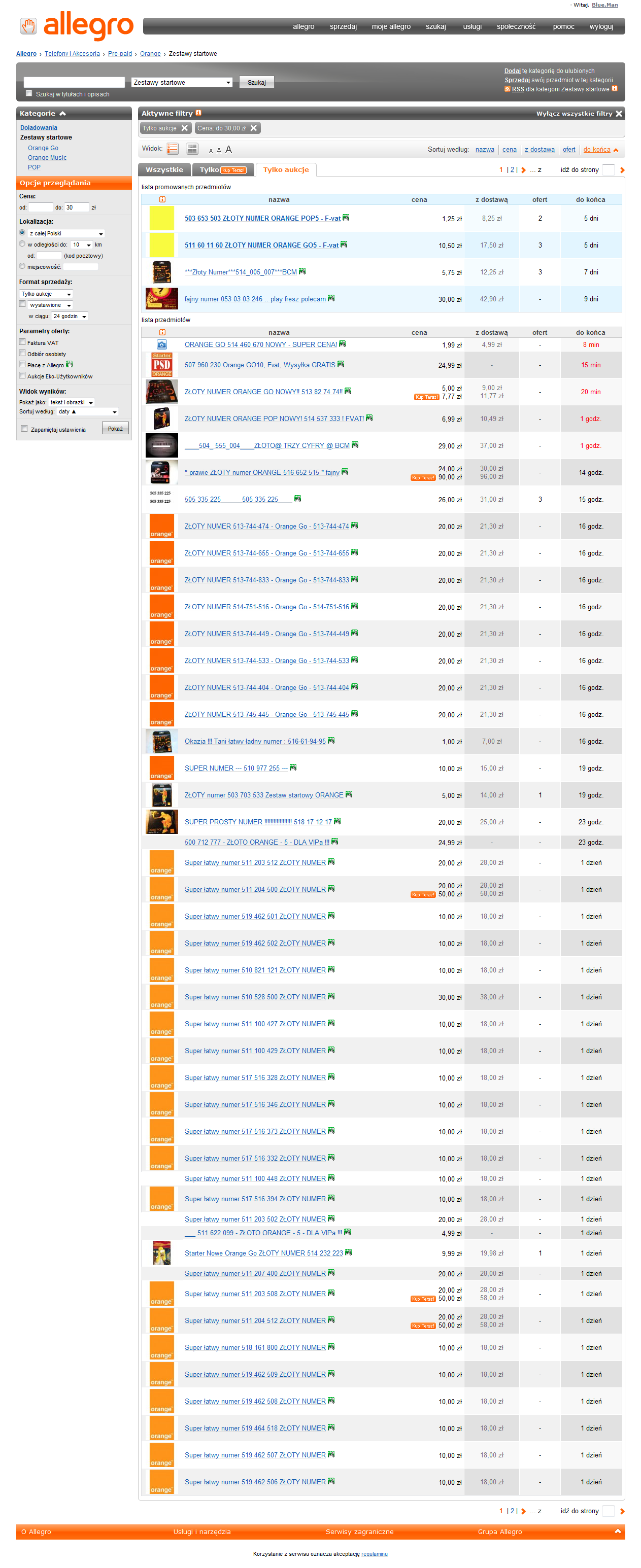Enable 'Szukaj w tytułach i opisach' checkbox
The height and width of the screenshot is (1568, 641).
[28, 93]
